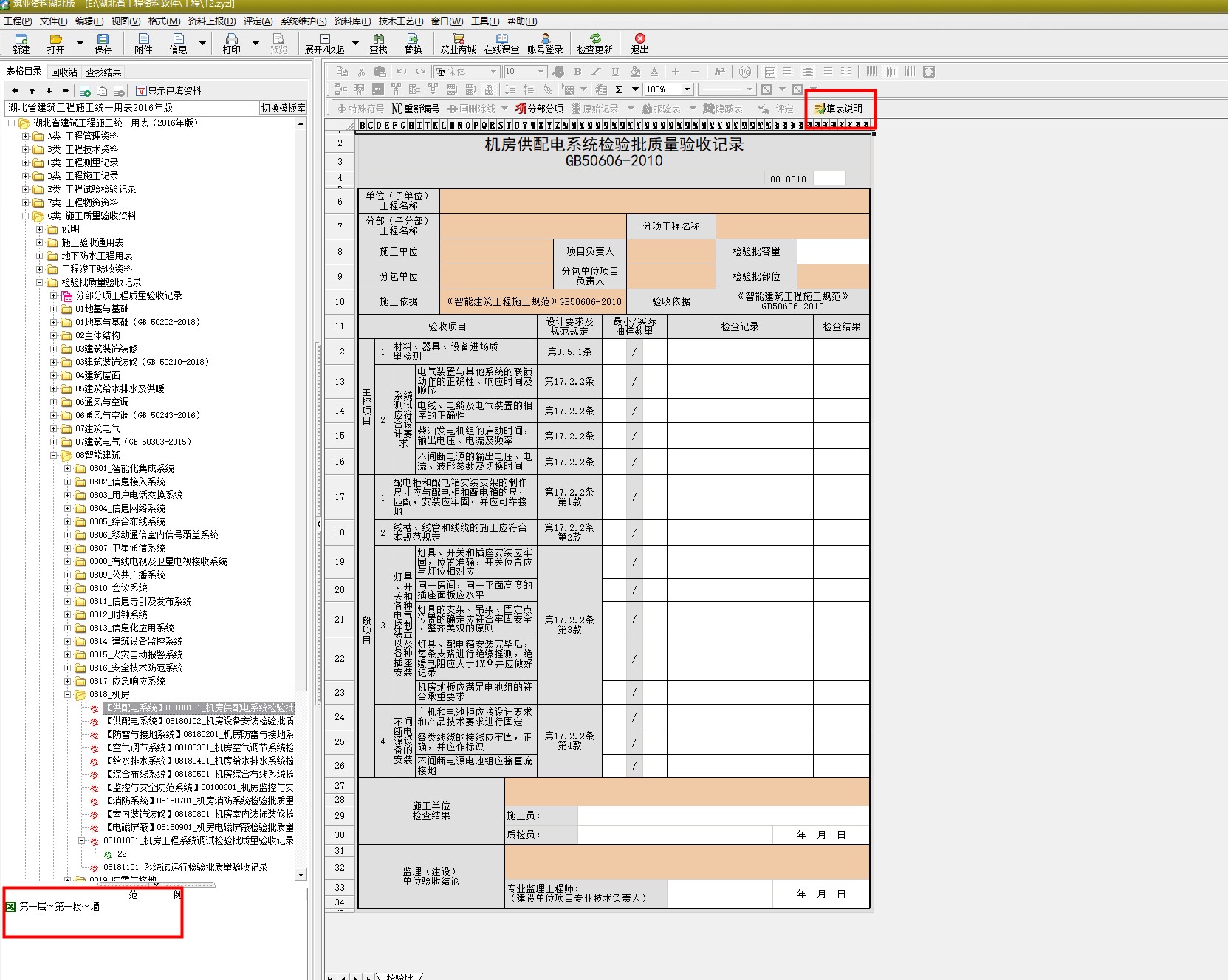Click the add-table icon in tree toolbar
Screen dimensions: 1228x980
85,91
